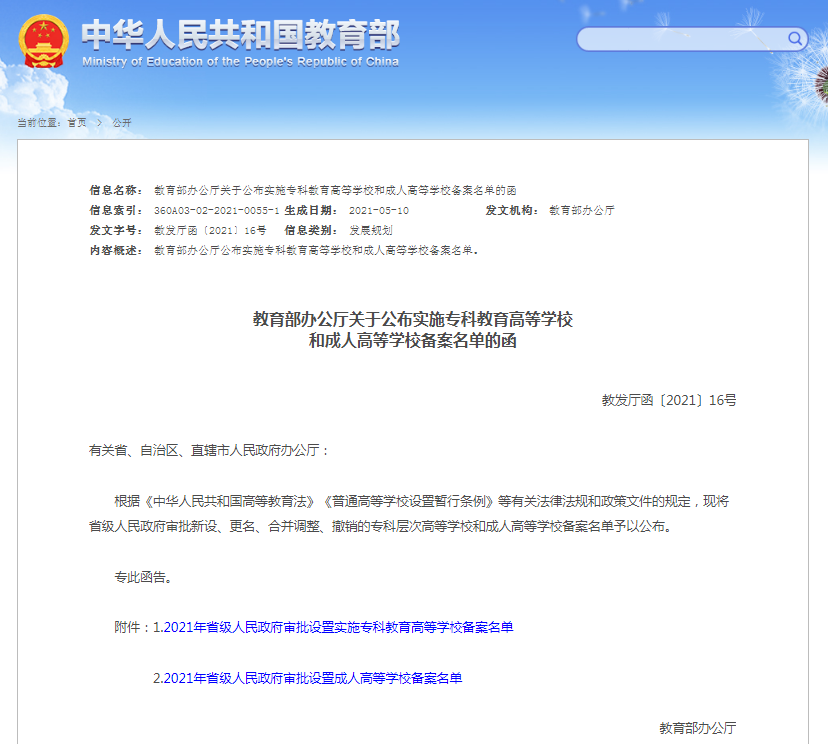
Task: Click the 生成日期 value 2021-05-10
Action: [x=379, y=211]
